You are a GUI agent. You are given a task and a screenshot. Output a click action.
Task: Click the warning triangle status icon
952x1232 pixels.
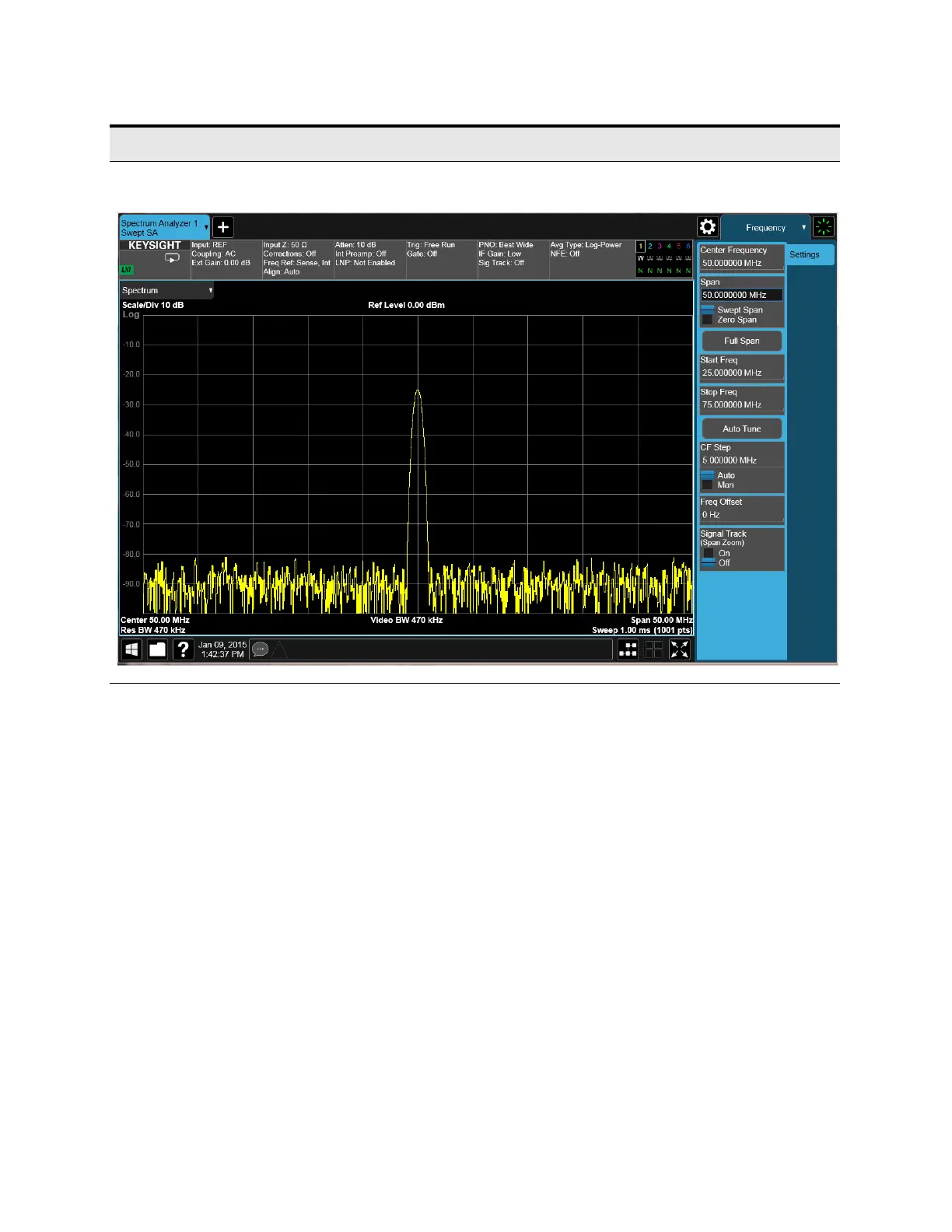tap(279, 649)
